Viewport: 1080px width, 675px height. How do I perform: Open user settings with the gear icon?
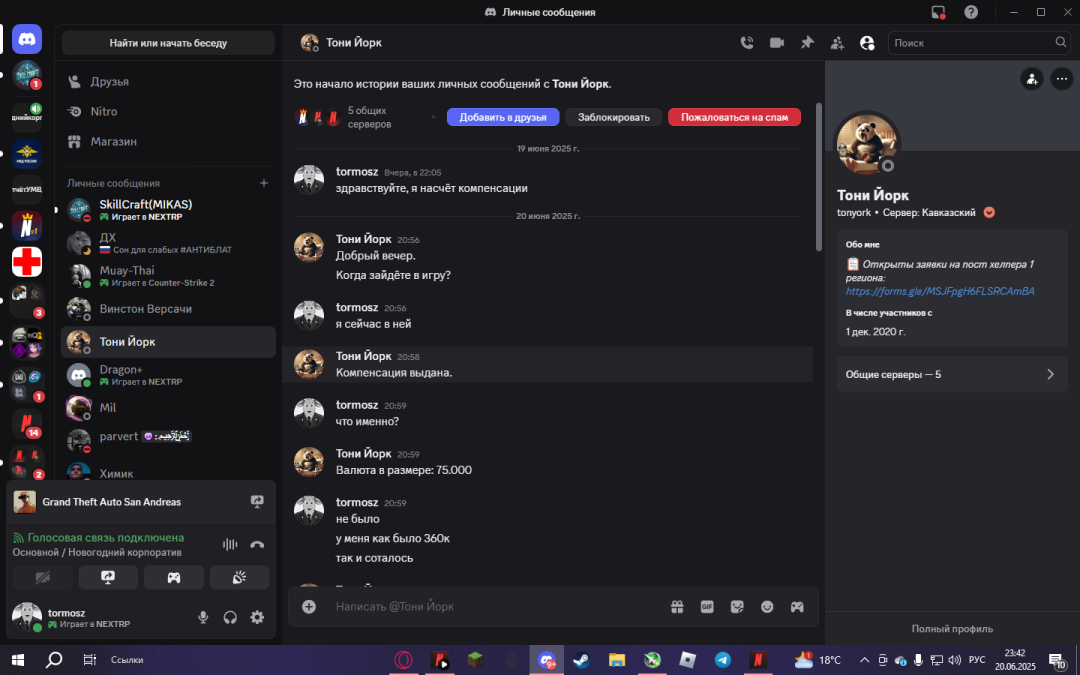257,618
